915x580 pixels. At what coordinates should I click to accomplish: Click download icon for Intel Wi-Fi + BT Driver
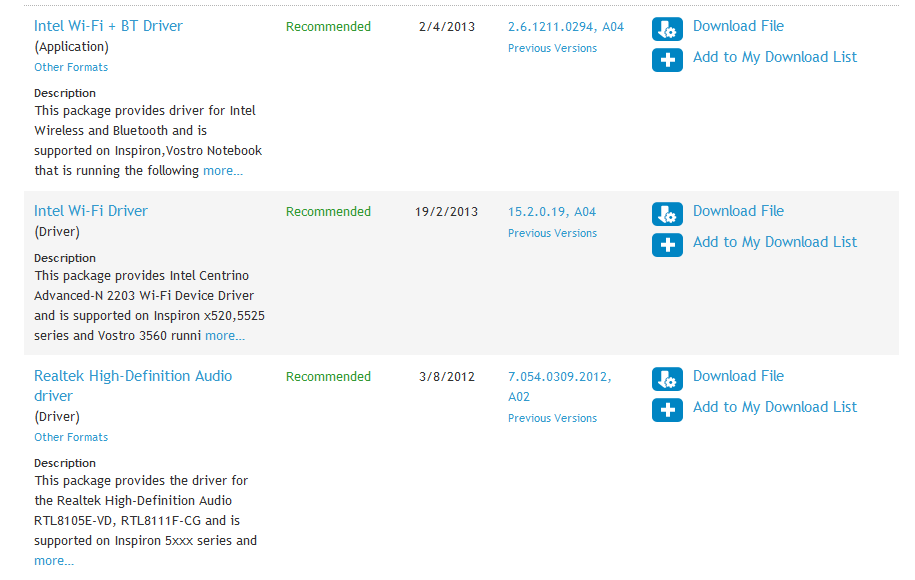point(667,29)
